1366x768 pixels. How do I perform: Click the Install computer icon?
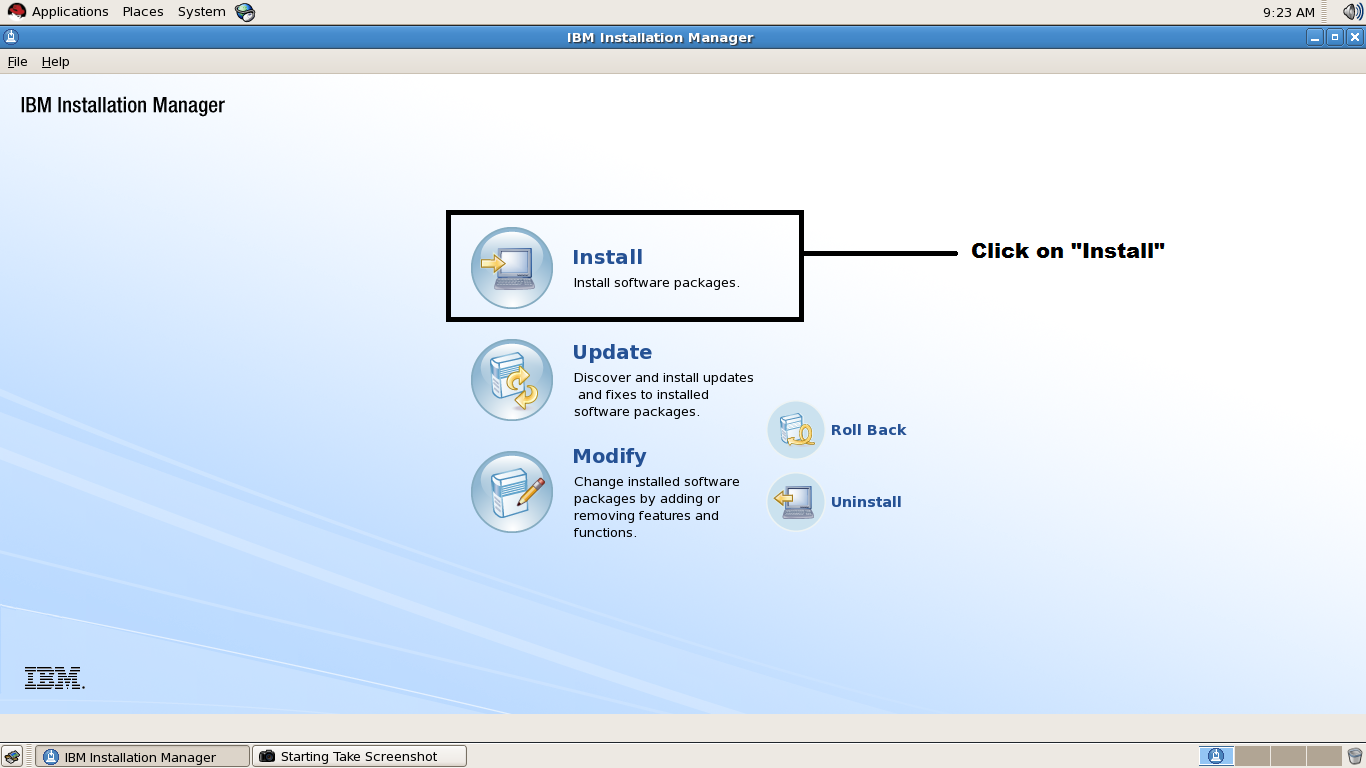click(x=512, y=268)
